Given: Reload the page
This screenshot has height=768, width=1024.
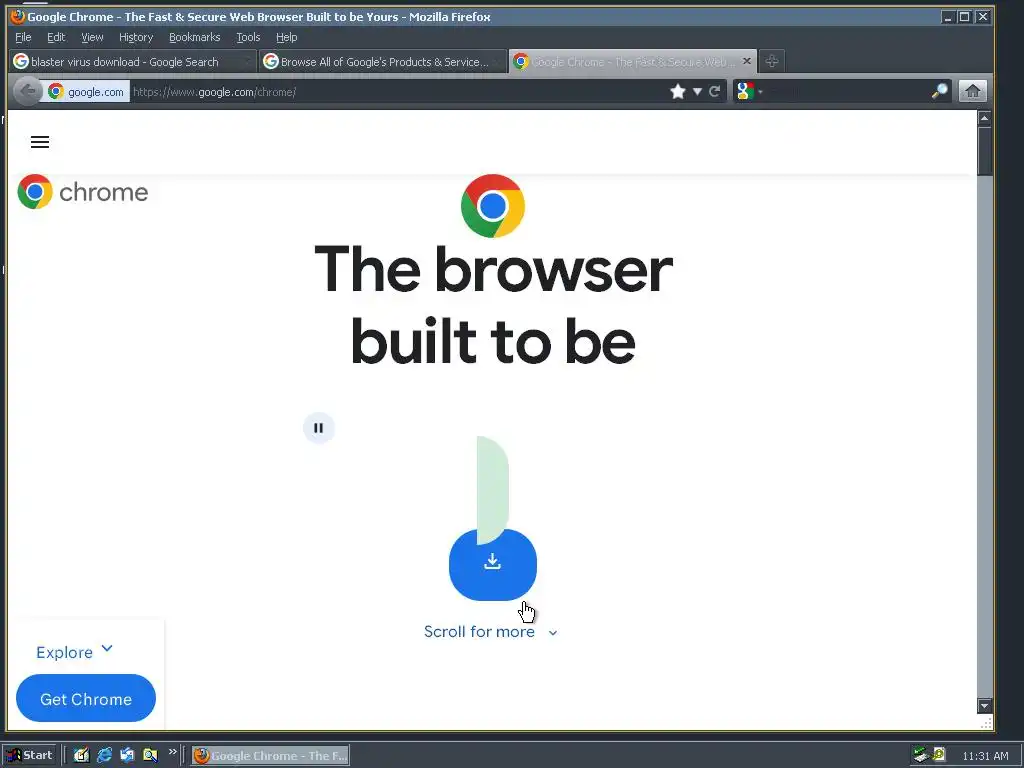Looking at the screenshot, I should pyautogui.click(x=714, y=91).
